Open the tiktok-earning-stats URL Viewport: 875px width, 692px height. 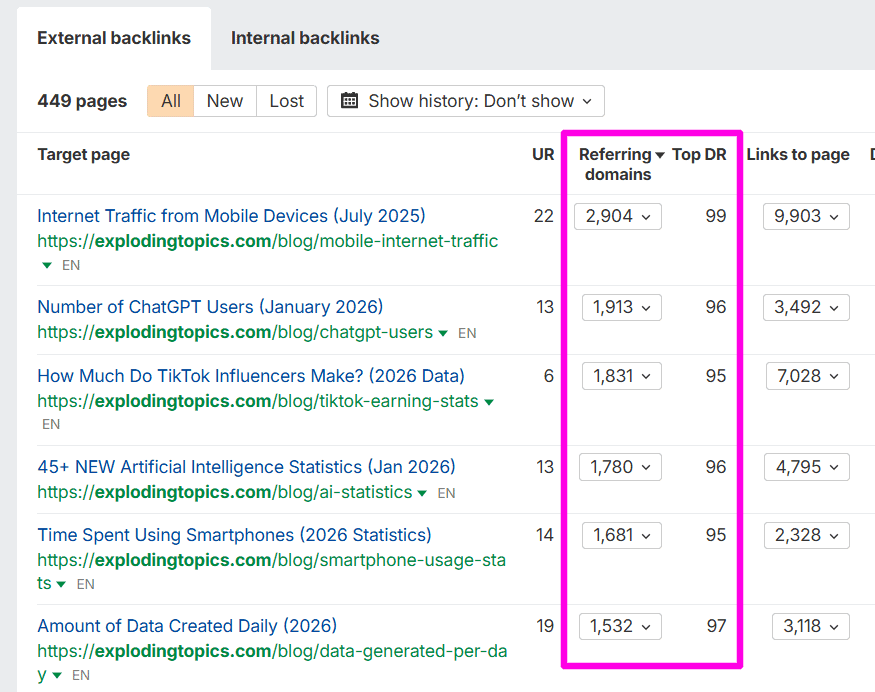[x=258, y=401]
